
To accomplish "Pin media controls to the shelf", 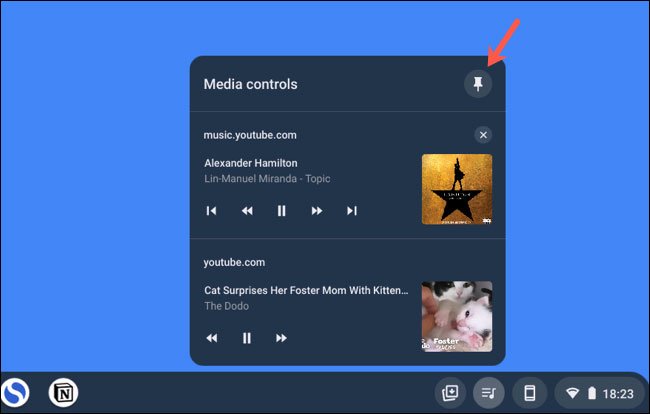I will tap(477, 84).
